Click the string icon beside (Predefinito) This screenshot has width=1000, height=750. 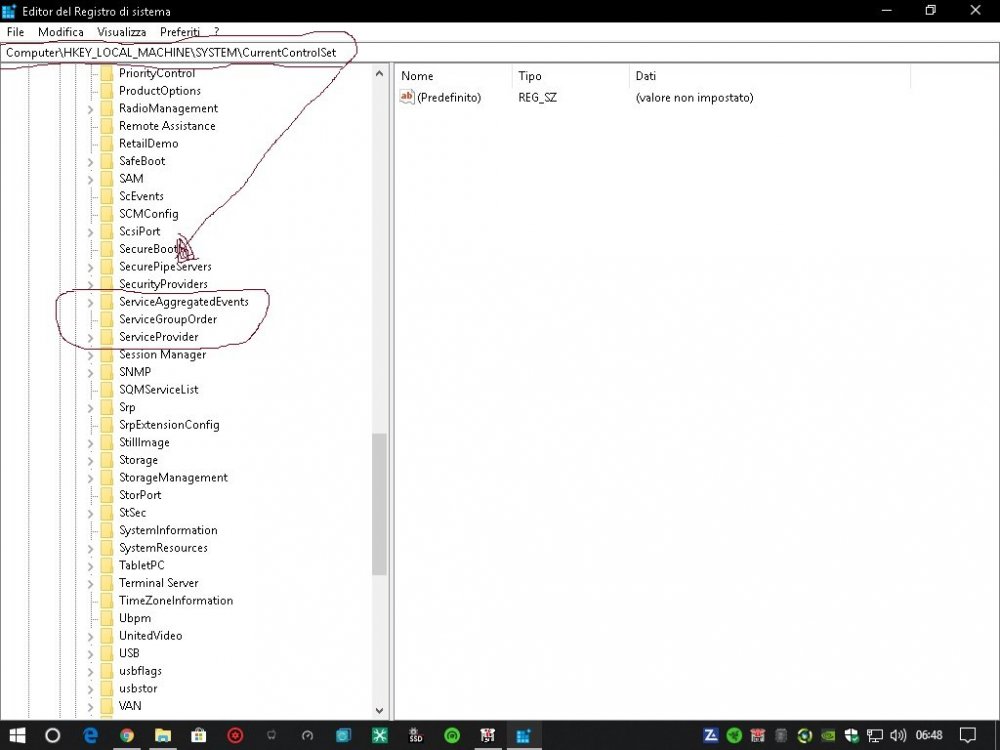[x=407, y=97]
